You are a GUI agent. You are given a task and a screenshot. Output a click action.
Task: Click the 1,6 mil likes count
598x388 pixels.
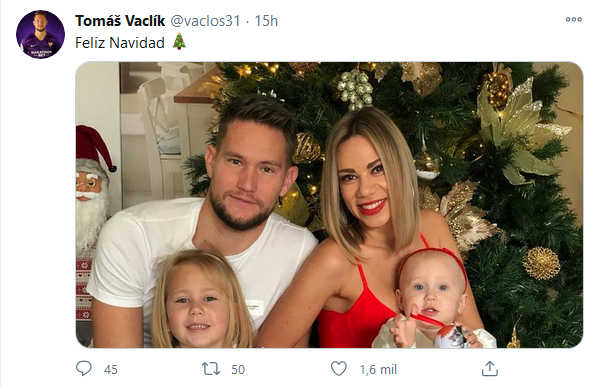coord(378,369)
